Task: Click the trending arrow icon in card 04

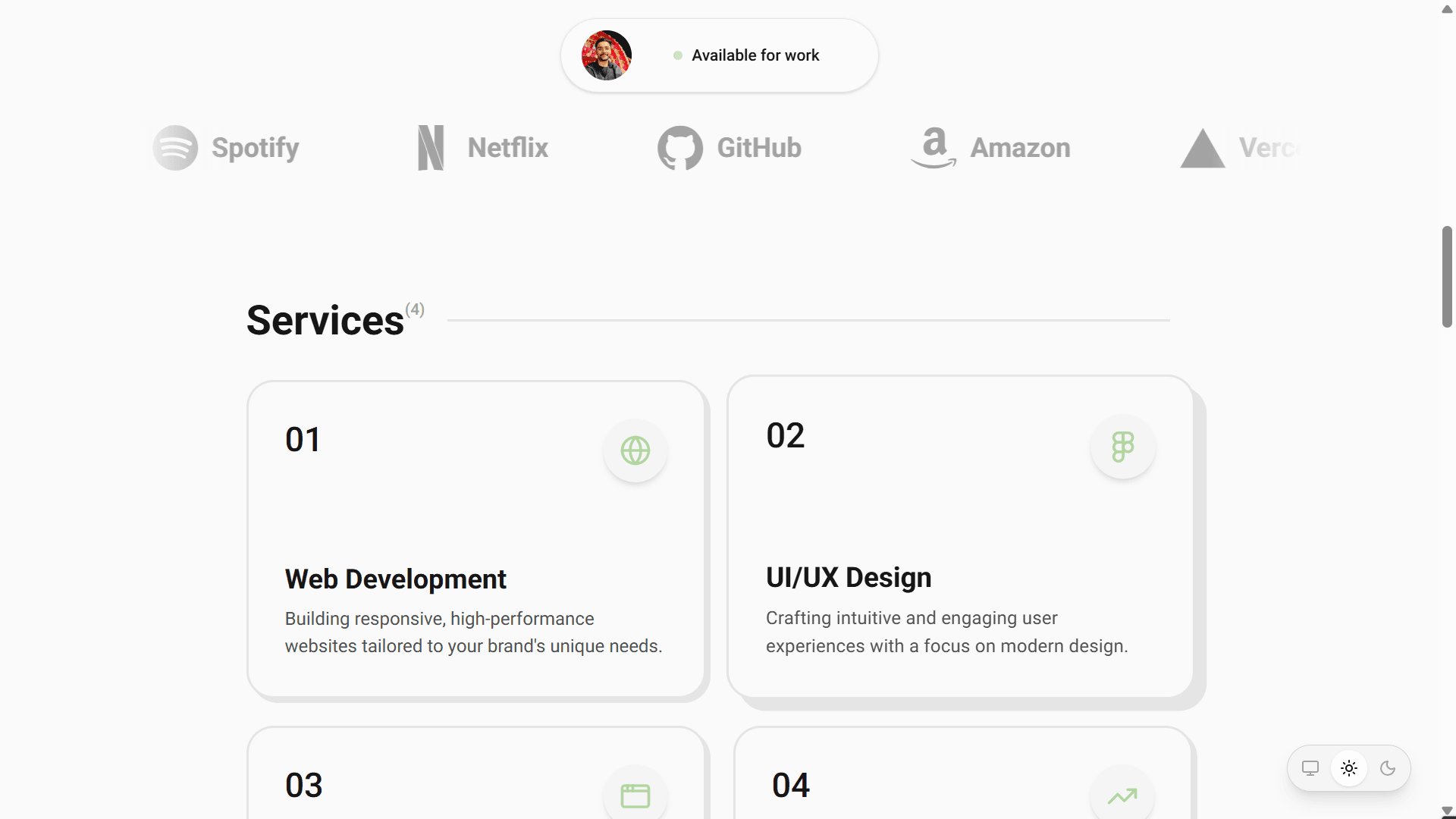Action: (x=1122, y=795)
